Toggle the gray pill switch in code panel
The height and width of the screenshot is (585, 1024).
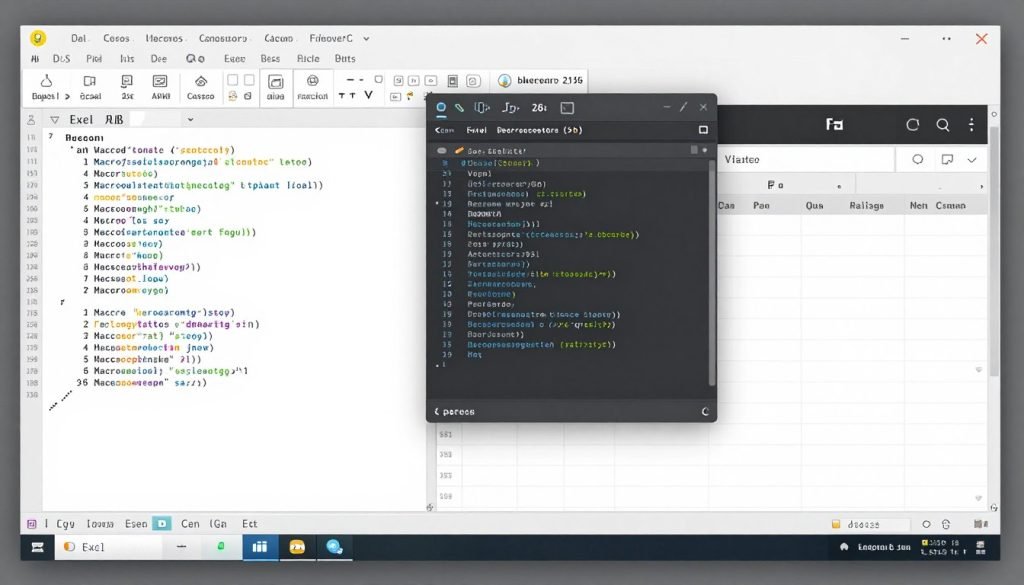point(441,151)
